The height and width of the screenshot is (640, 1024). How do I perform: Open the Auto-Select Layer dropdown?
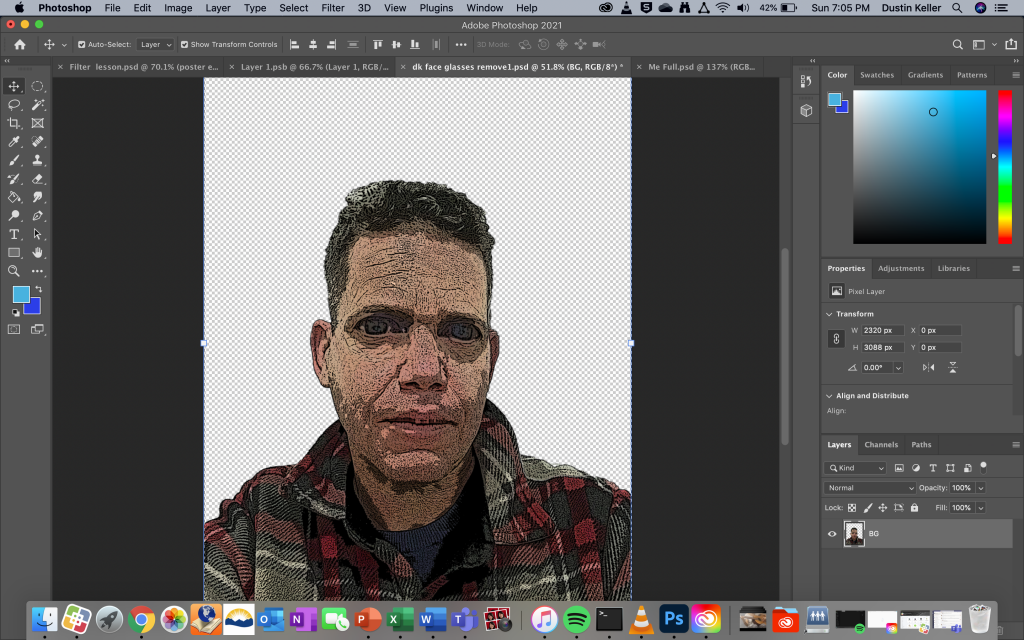(x=155, y=45)
